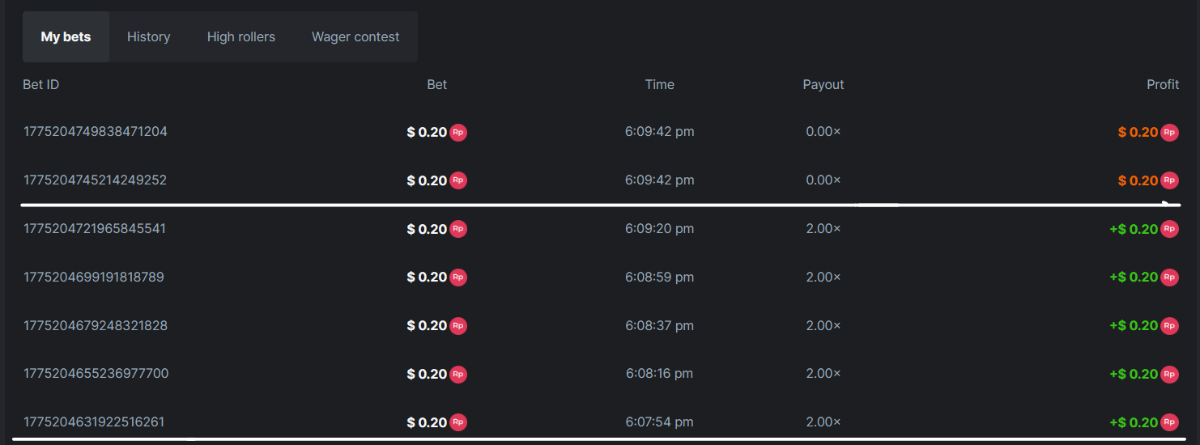Click Rp profit icon for 6:07:54 pm bet

[x=1170, y=422]
